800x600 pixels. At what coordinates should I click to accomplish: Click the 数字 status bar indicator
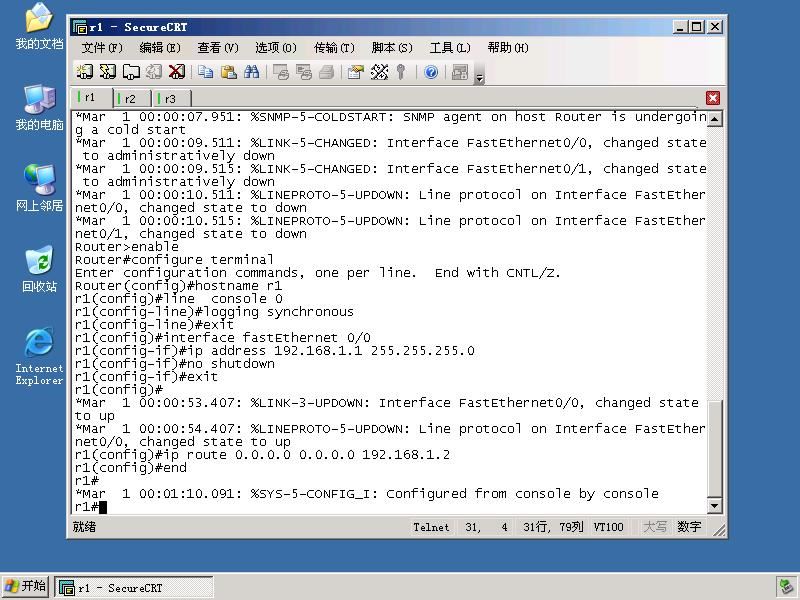pyautogui.click(x=689, y=527)
